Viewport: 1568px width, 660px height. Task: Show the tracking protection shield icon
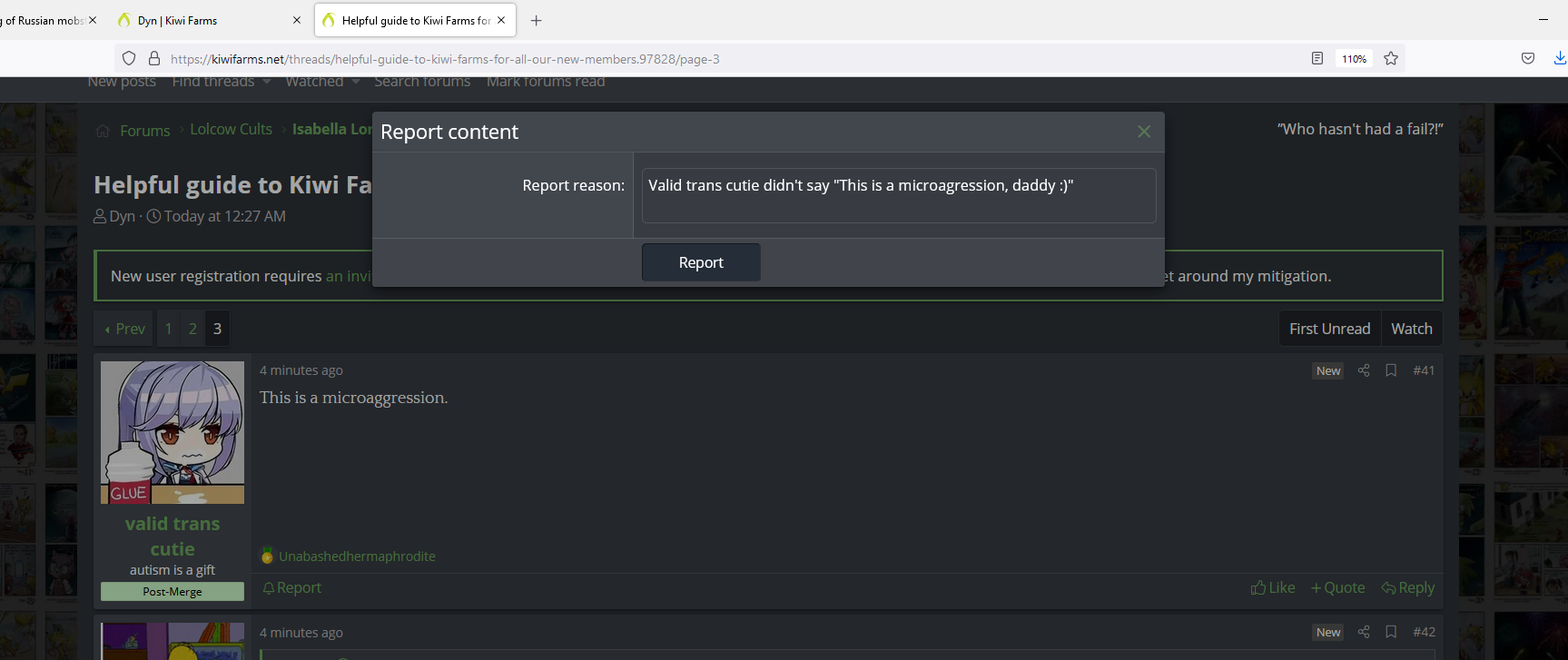pos(129,58)
